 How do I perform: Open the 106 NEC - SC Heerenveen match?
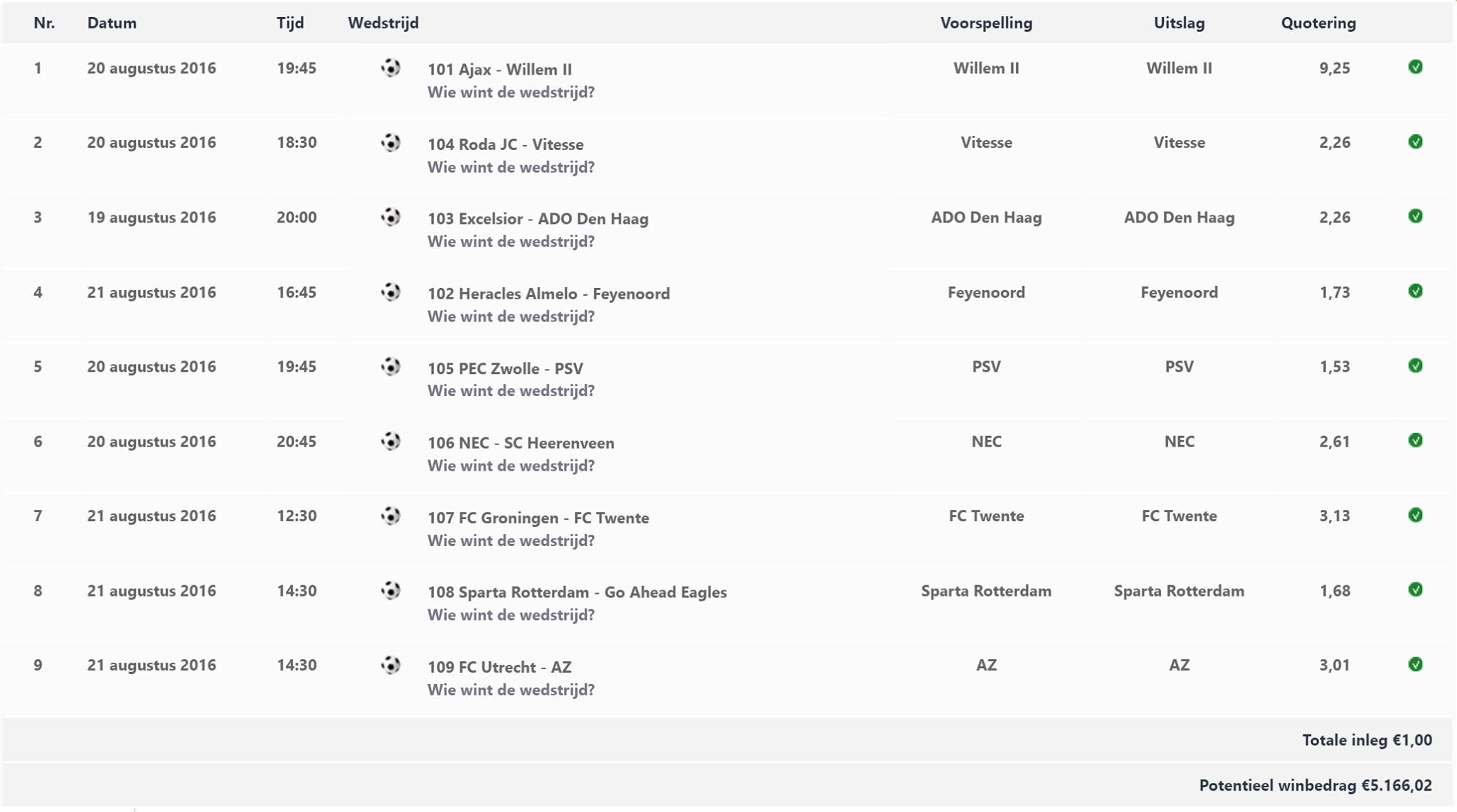[x=521, y=443]
